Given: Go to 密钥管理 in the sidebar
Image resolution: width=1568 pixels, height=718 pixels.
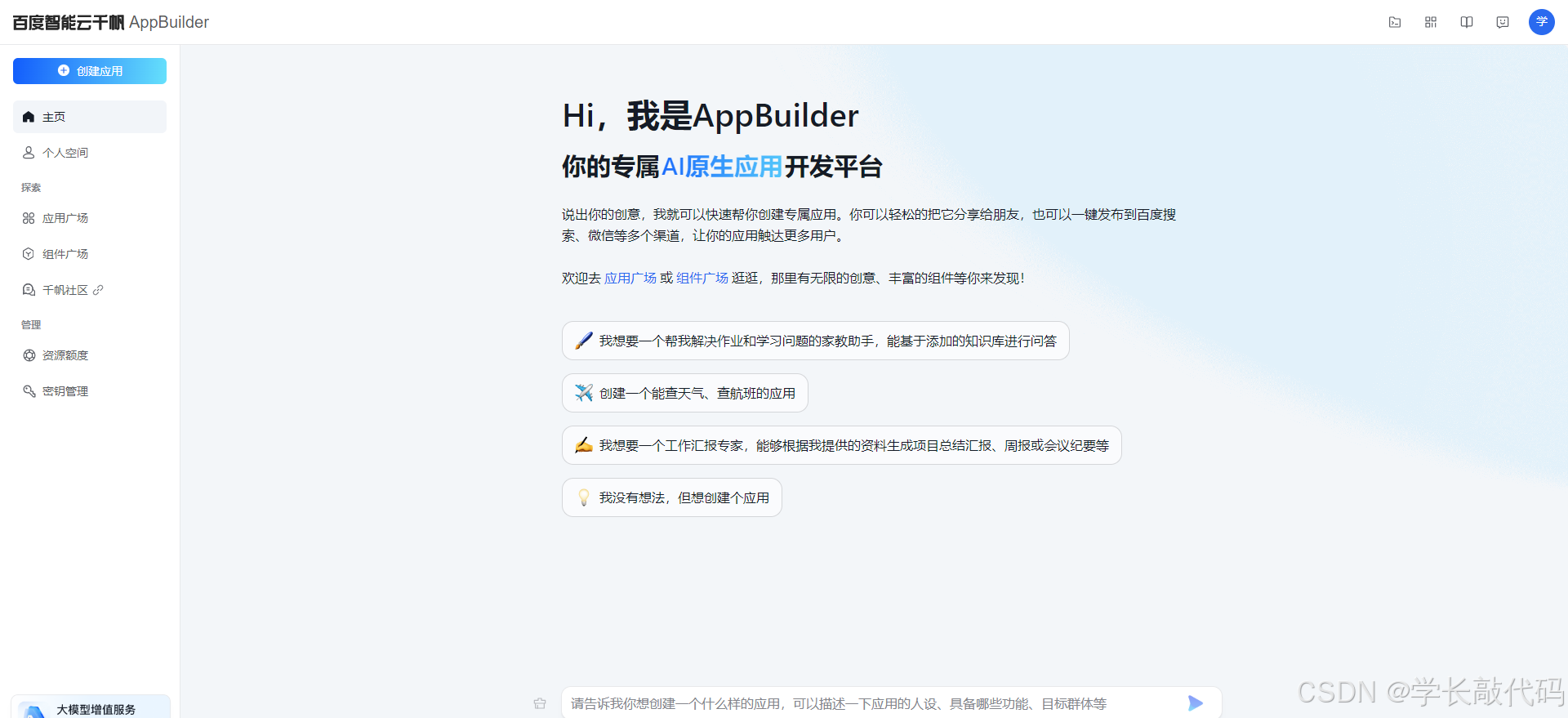Looking at the screenshot, I should pos(90,391).
